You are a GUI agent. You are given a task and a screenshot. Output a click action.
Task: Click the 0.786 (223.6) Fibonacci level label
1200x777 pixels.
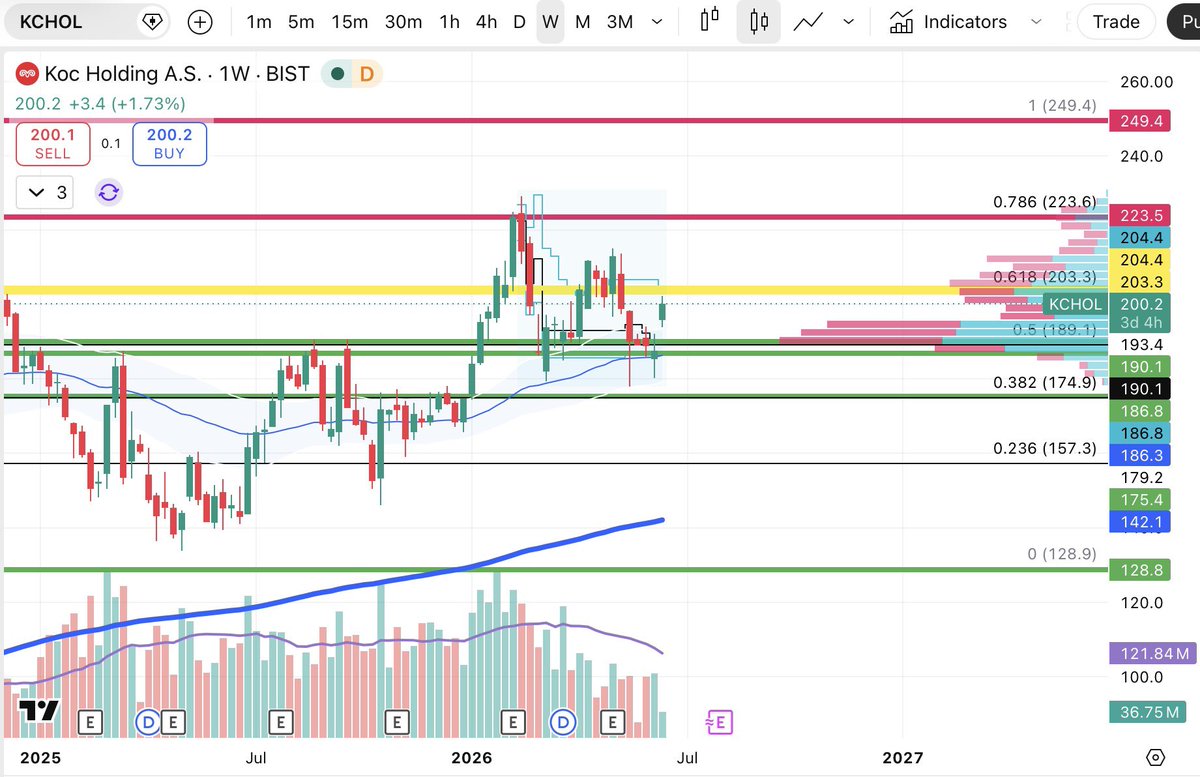[x=1045, y=202]
